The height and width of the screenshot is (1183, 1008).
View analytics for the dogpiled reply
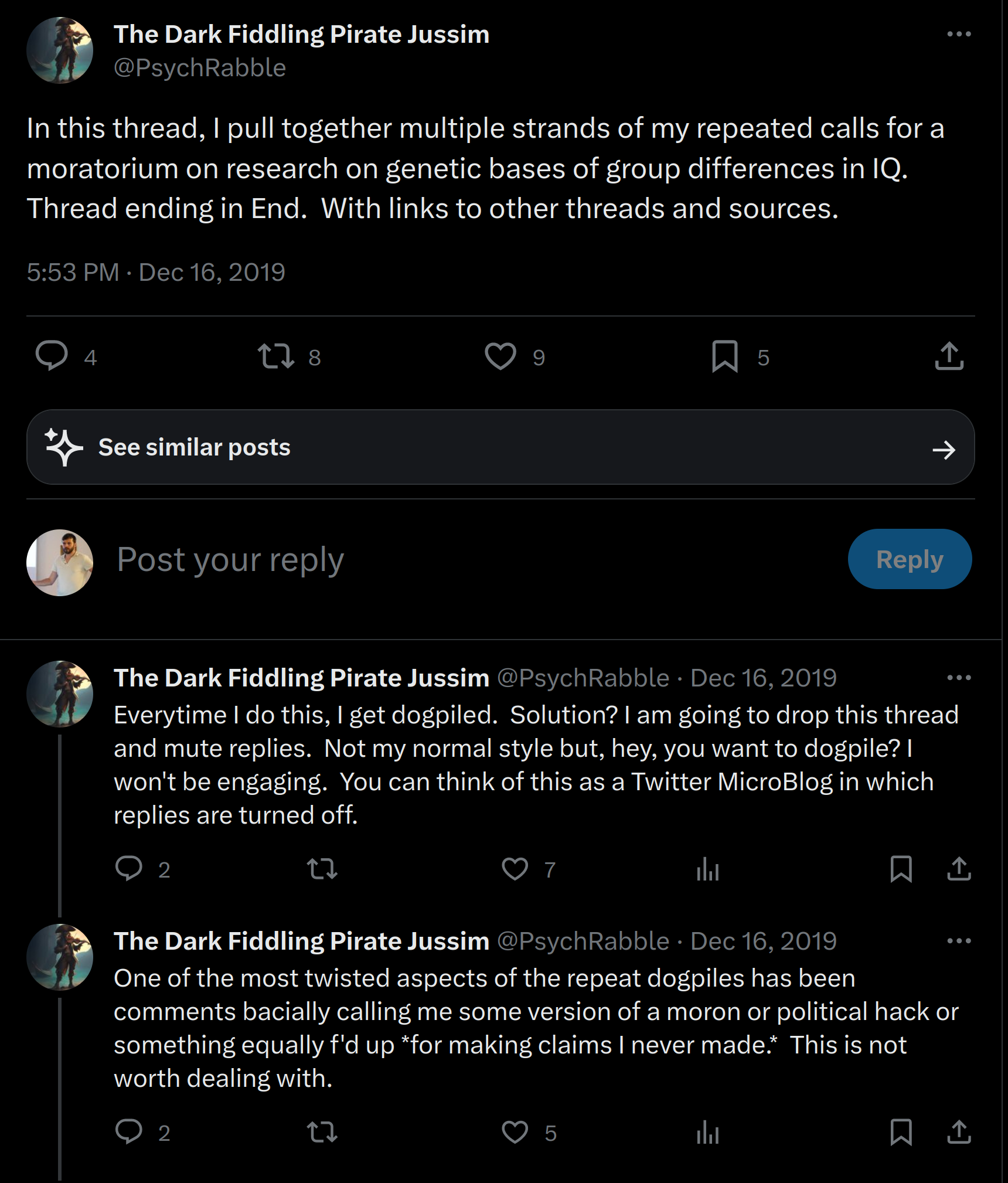coord(708,869)
